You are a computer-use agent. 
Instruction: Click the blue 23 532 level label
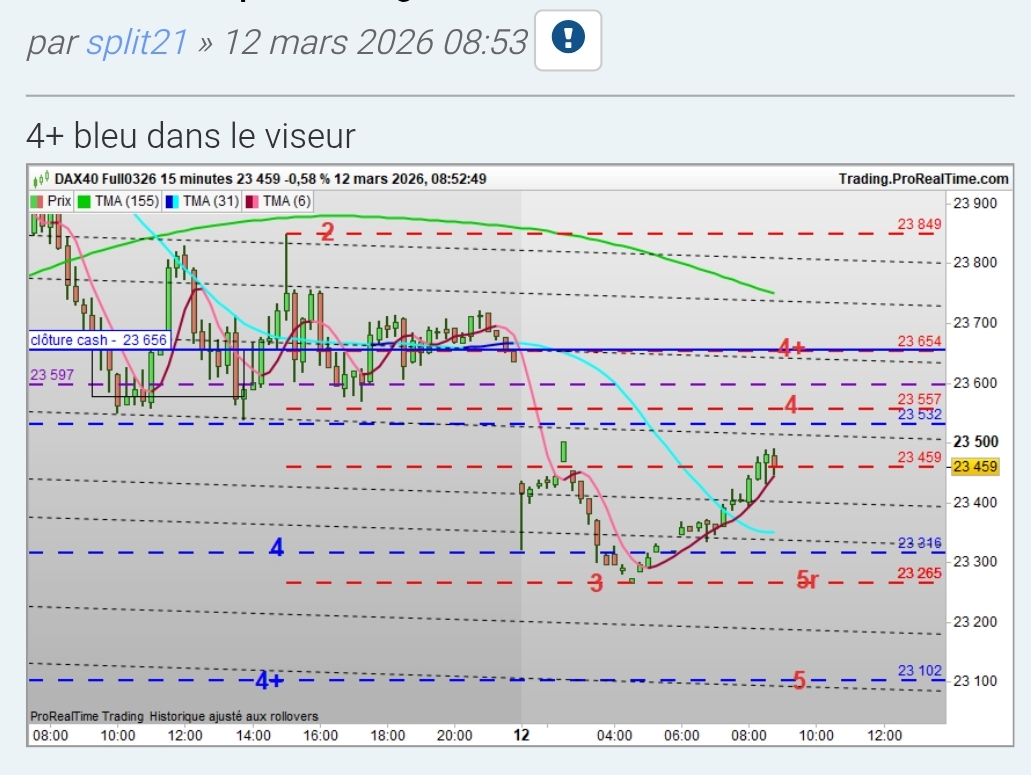click(919, 414)
